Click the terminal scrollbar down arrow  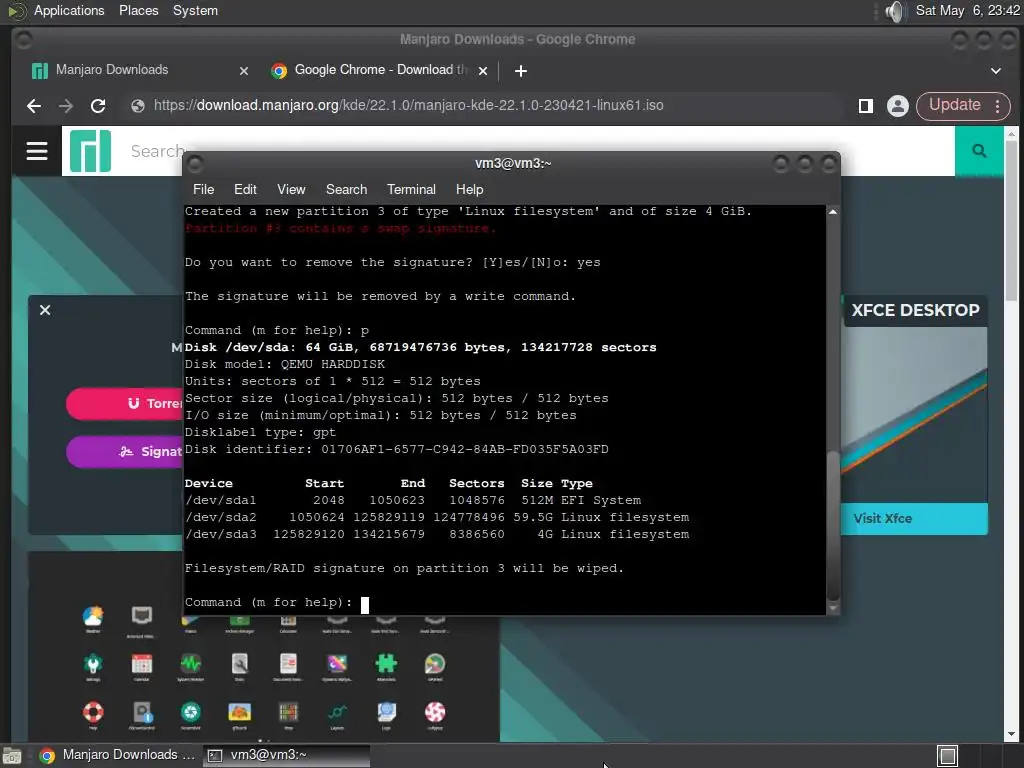click(833, 608)
